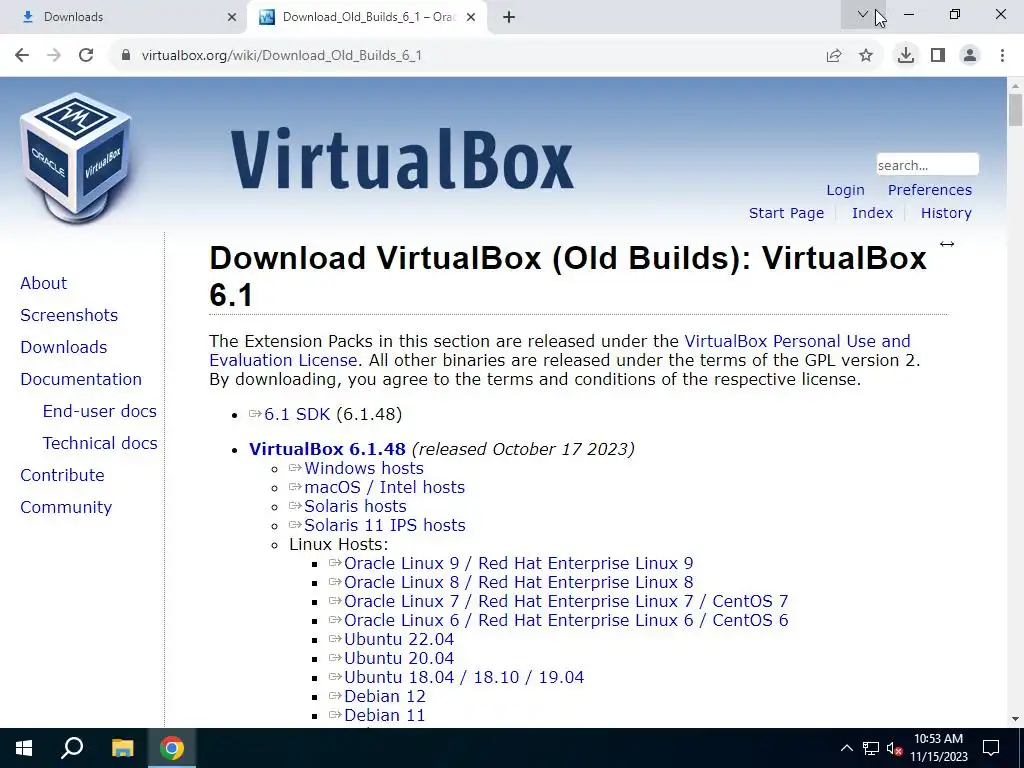This screenshot has height=768, width=1024.
Task: Open the Contribute sidebar link
Action: tap(62, 475)
